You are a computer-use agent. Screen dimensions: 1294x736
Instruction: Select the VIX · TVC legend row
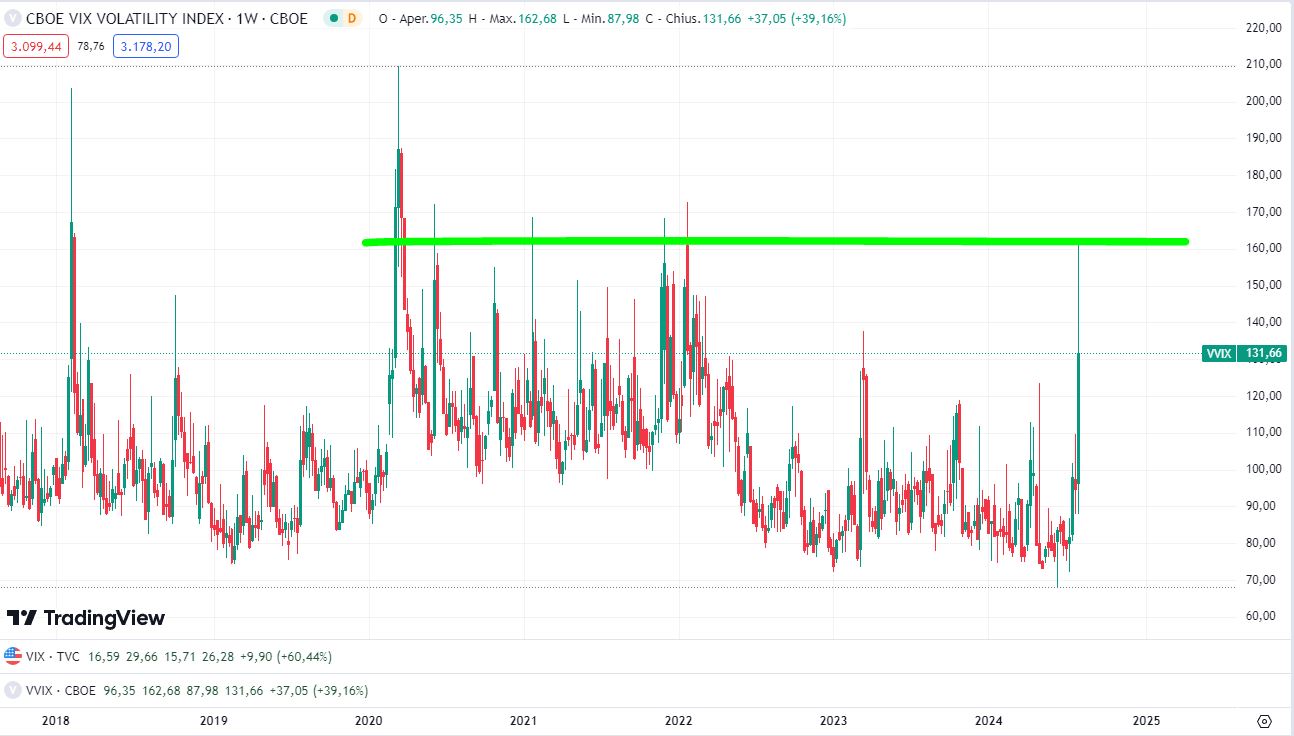tap(168, 656)
